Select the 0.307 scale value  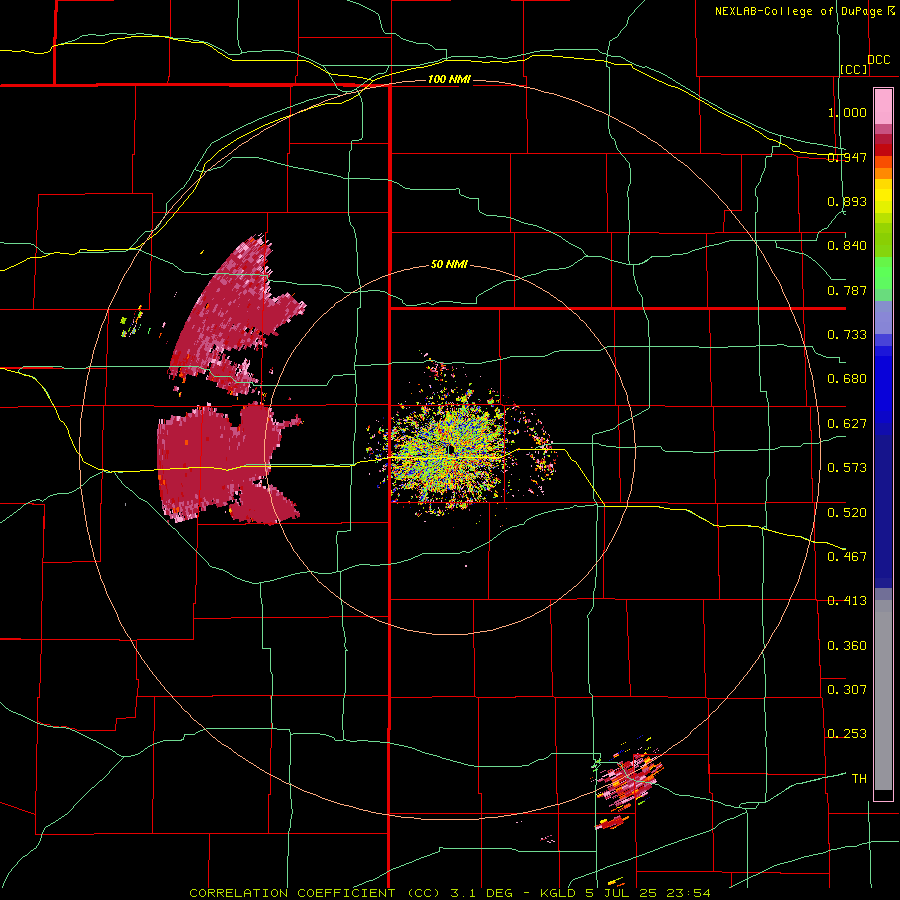(847, 690)
